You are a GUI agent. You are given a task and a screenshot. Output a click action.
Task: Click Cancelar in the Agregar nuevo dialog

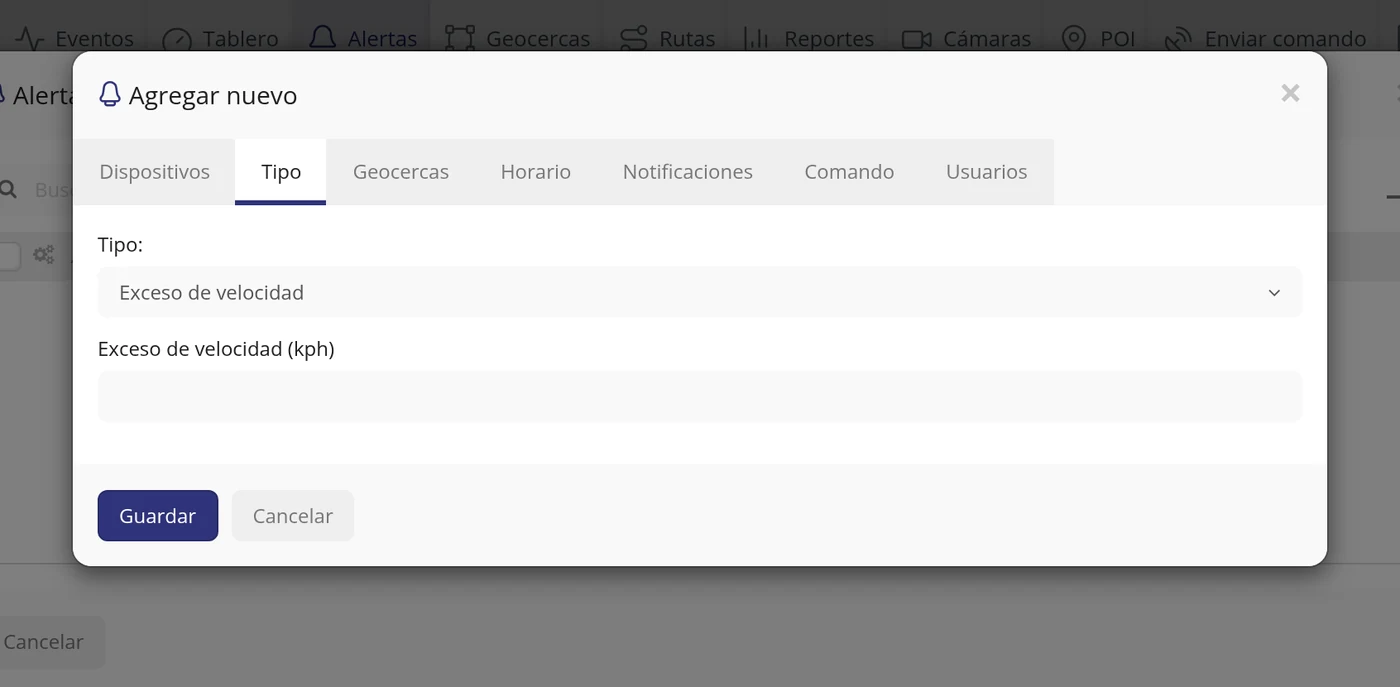(x=293, y=516)
